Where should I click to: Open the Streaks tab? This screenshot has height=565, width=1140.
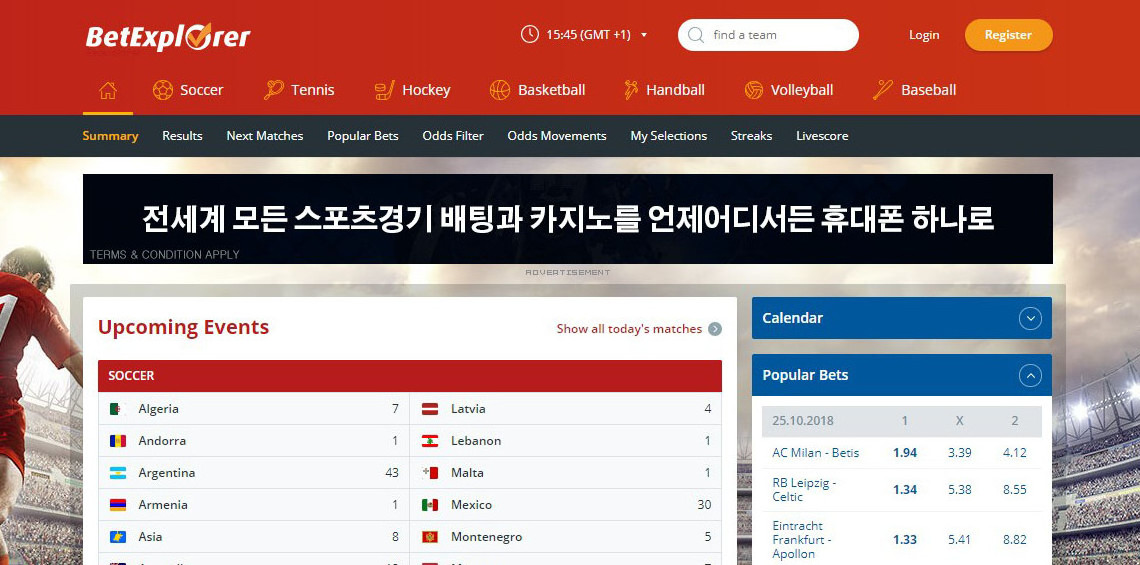tap(752, 136)
